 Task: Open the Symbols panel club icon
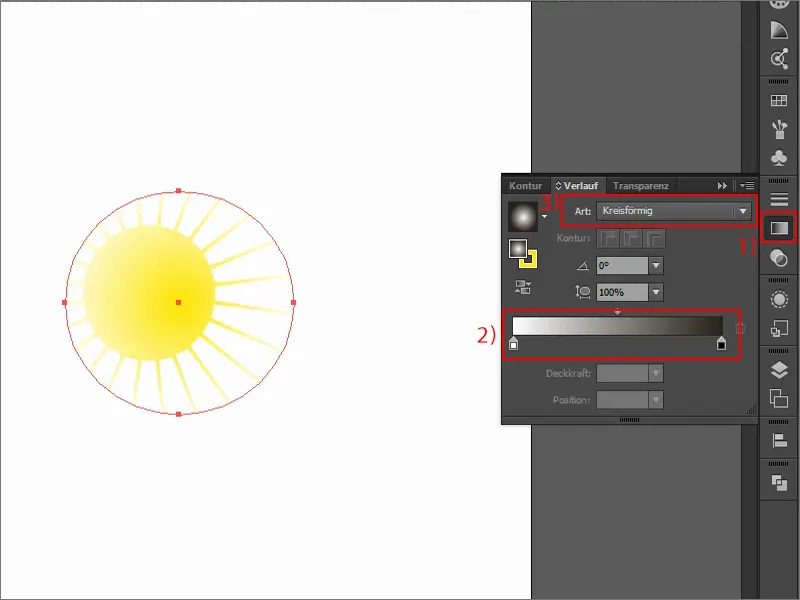point(779,158)
